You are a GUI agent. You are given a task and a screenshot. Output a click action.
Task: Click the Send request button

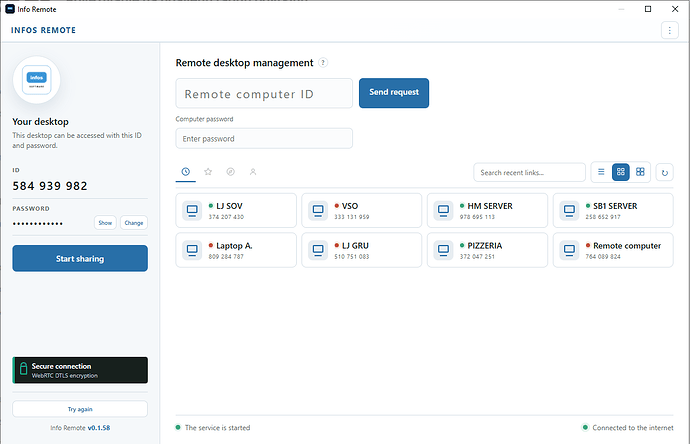click(394, 93)
